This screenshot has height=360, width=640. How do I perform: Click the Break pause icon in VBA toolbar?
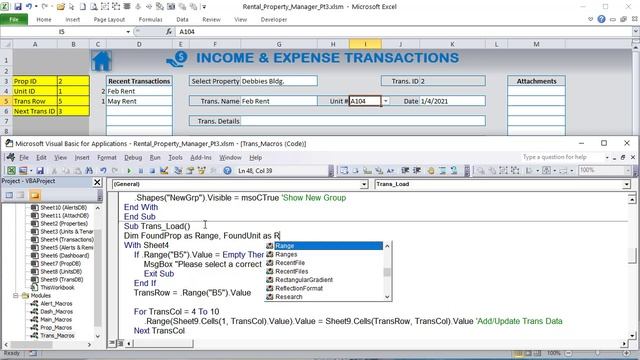[x=141, y=171]
